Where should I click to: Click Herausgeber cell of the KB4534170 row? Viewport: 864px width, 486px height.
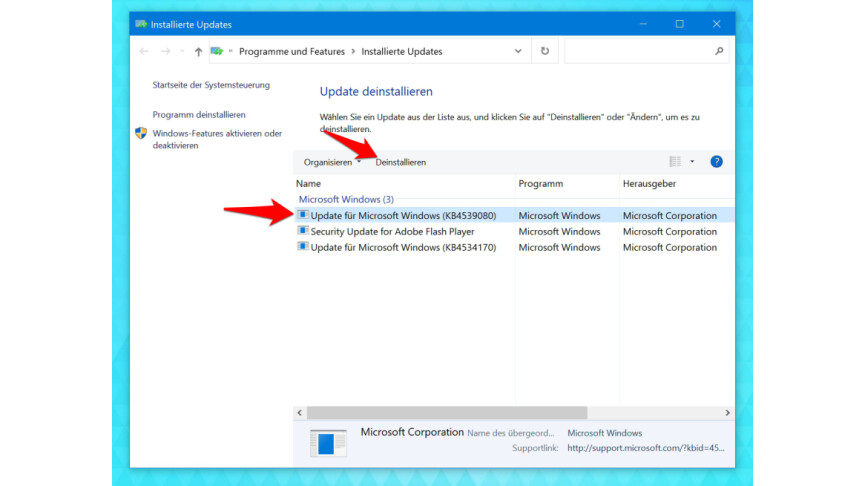point(670,247)
